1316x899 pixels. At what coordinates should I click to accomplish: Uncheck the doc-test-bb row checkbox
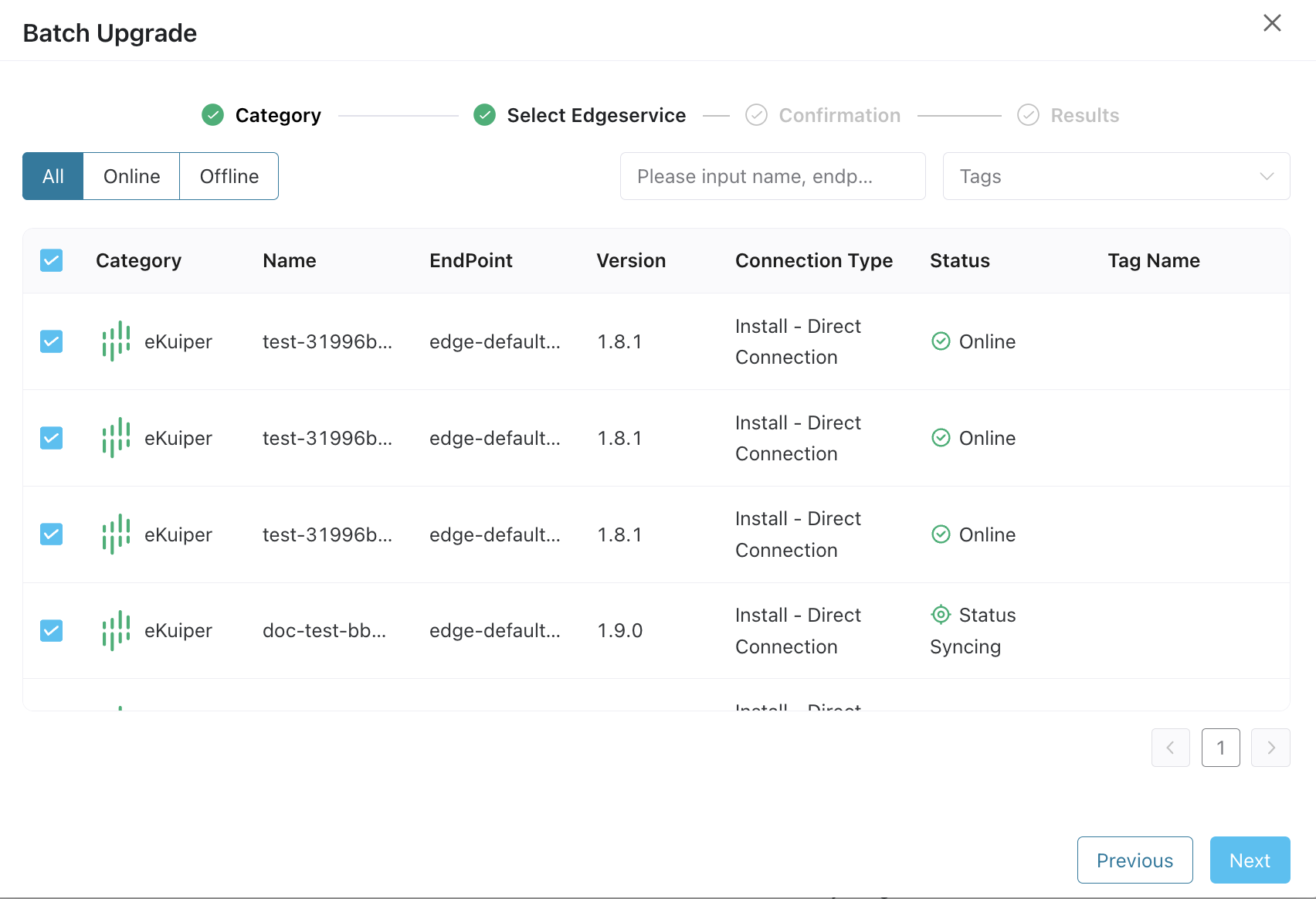pyautogui.click(x=52, y=631)
